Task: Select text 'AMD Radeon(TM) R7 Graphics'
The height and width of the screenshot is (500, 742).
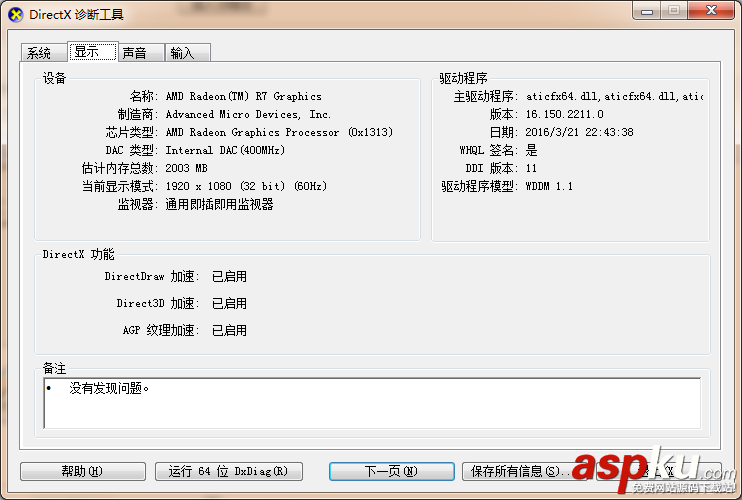Action: point(243,96)
